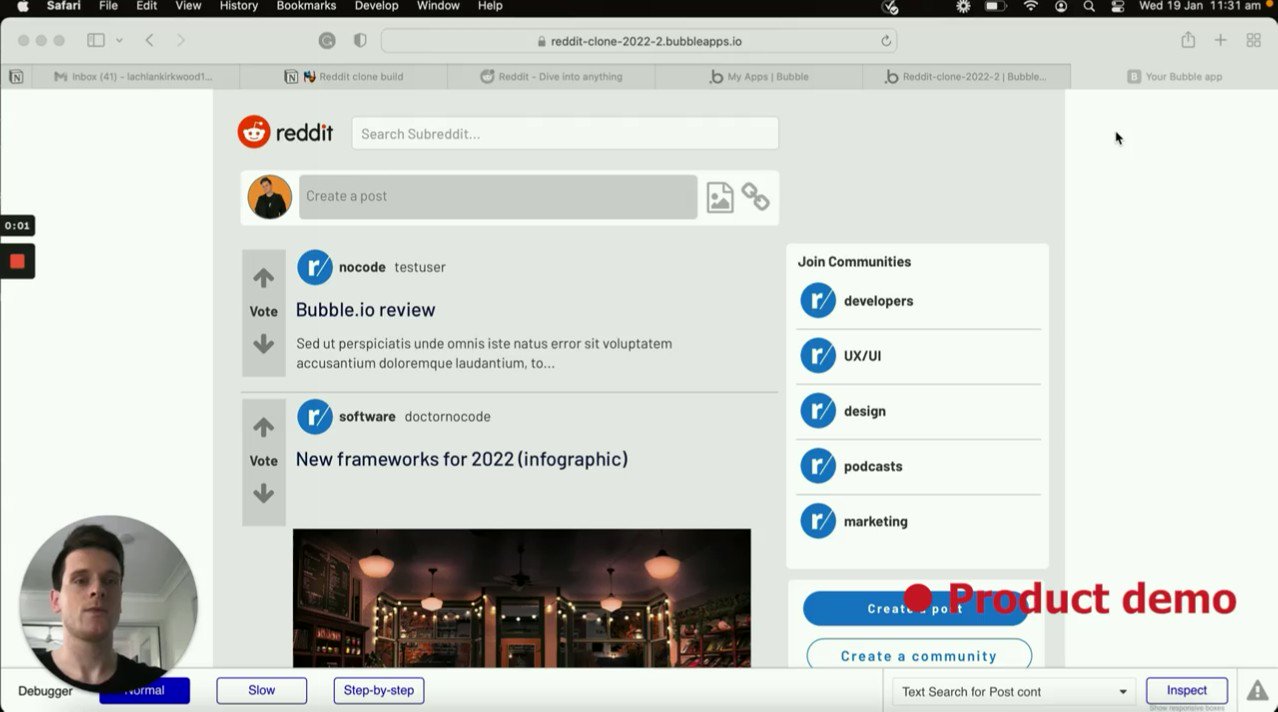Click the debugger warning triangle icon
The width and height of the screenshot is (1278, 712).
[1257, 690]
